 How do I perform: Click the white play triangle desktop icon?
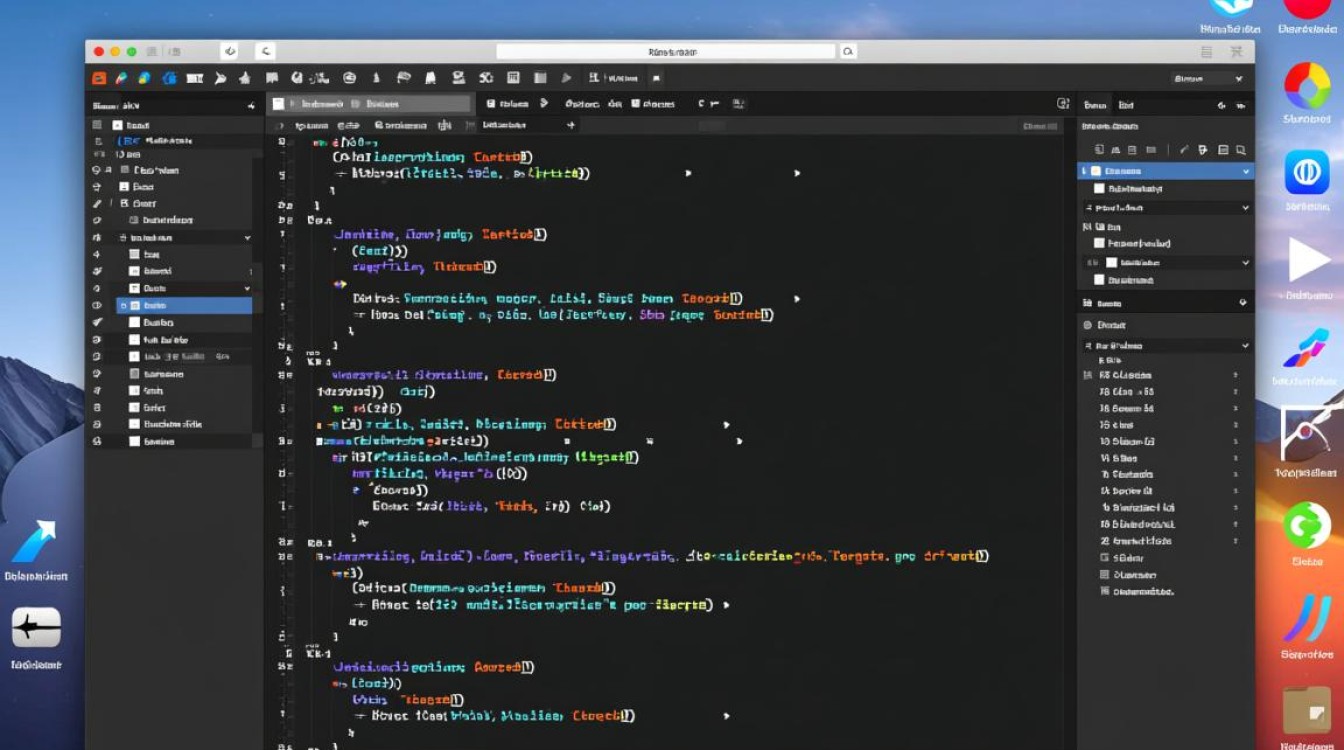point(1307,260)
